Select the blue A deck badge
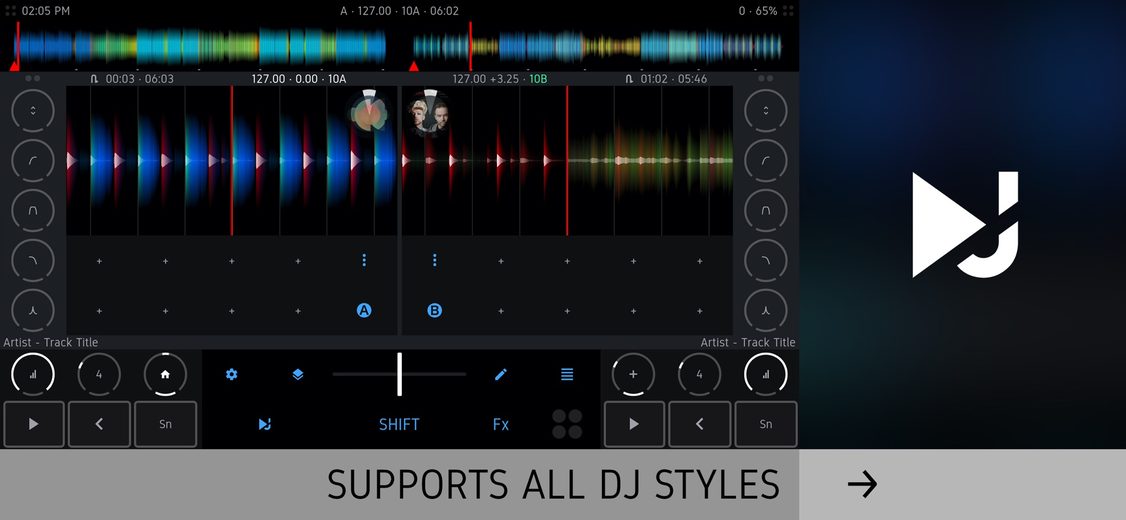 [364, 310]
